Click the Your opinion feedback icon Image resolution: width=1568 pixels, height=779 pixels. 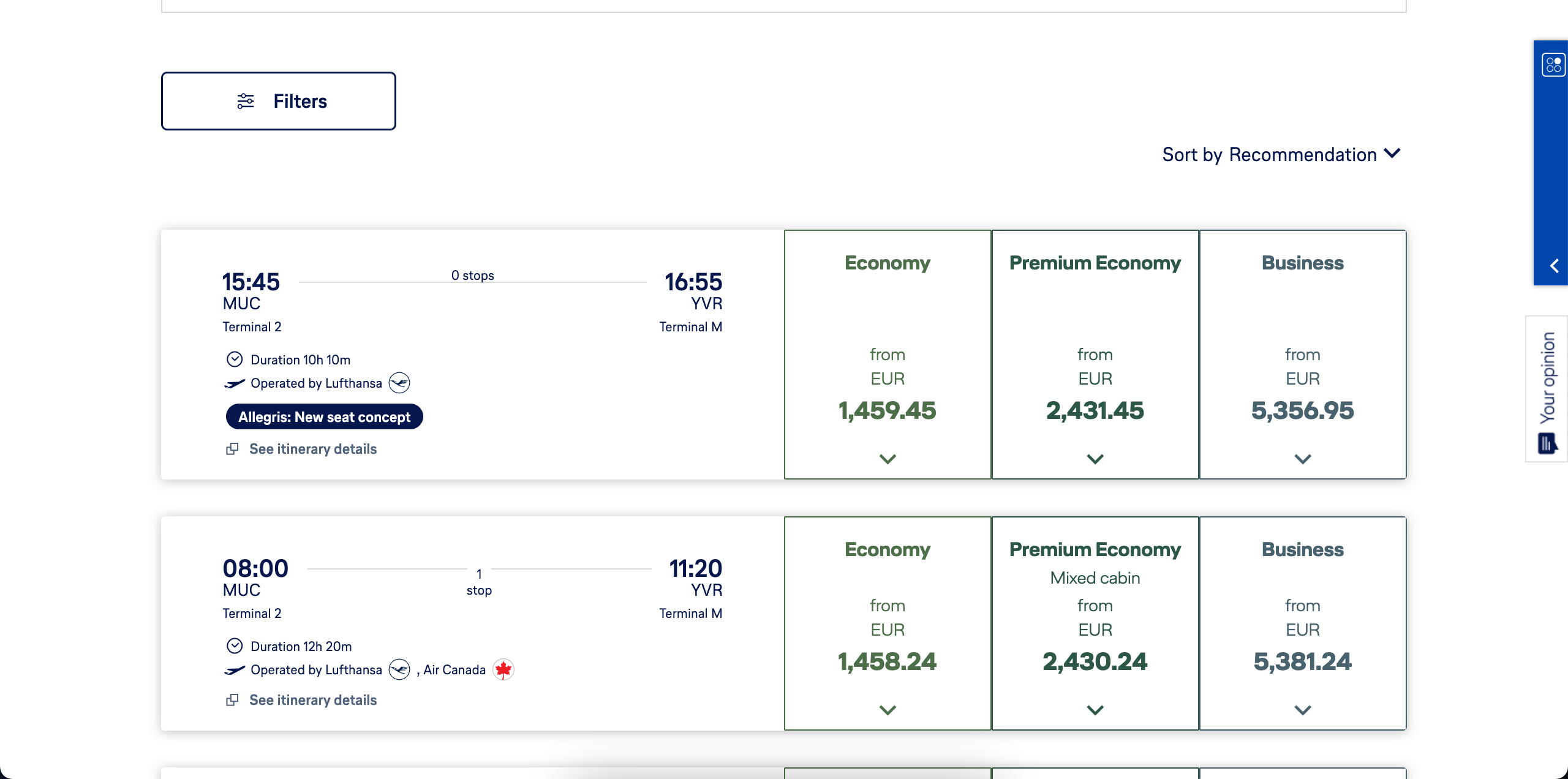[1547, 443]
